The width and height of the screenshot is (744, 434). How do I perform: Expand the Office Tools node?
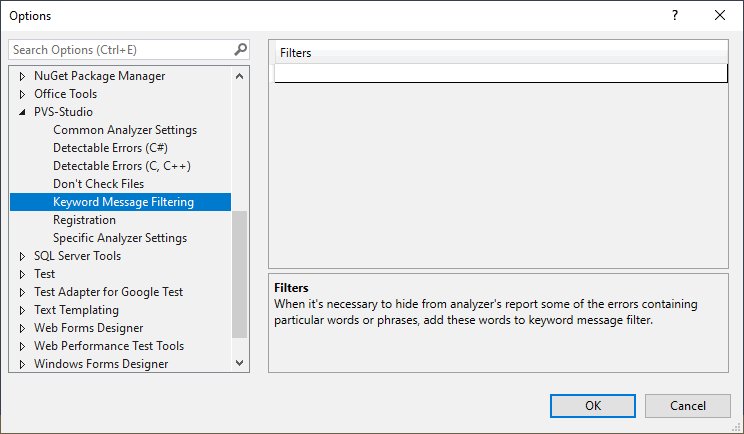click(22, 94)
